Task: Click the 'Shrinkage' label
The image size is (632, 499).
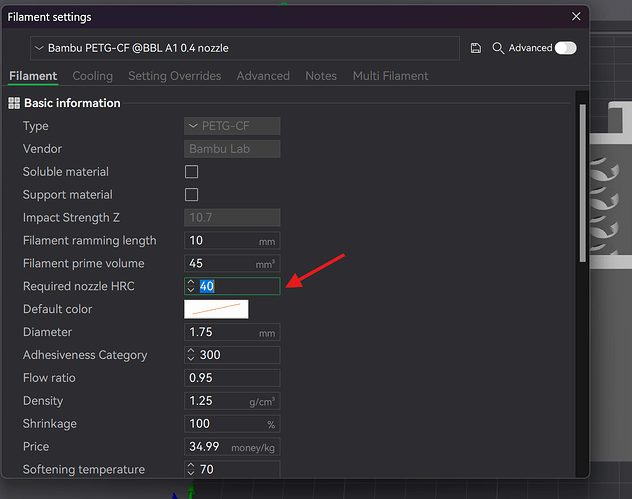Action: [x=50, y=424]
